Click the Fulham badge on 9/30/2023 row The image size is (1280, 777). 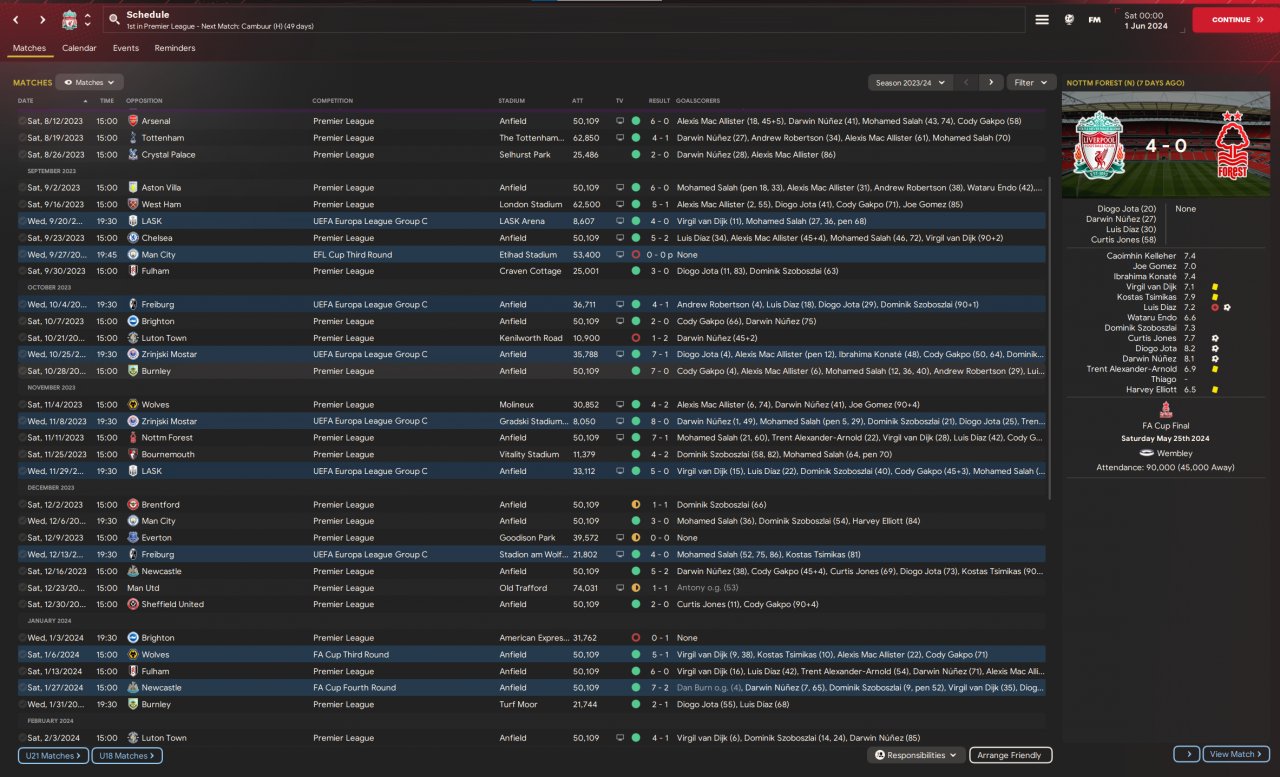pyautogui.click(x=133, y=271)
